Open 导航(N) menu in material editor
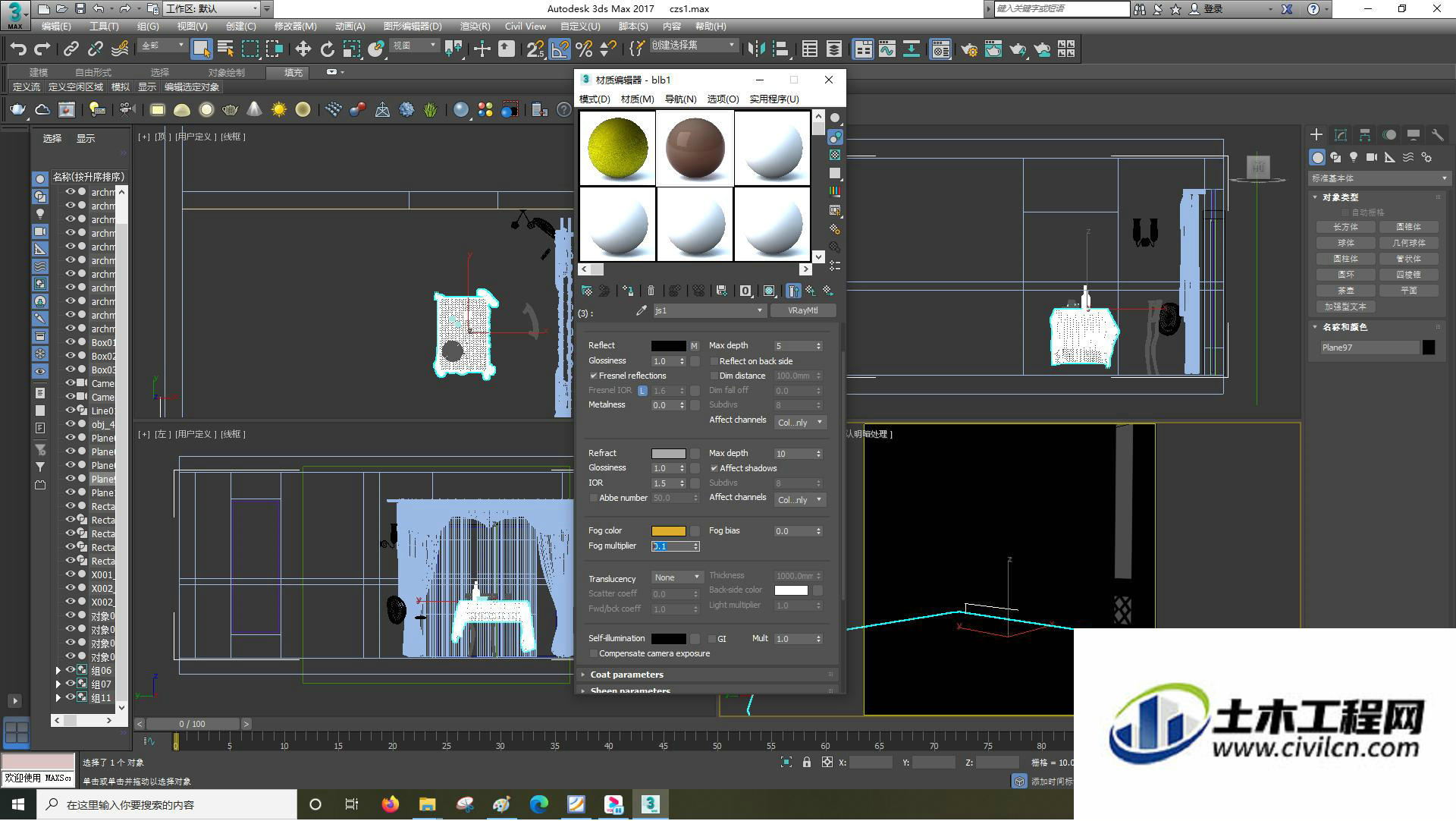Screen dimensions: 1456x821 tap(680, 99)
